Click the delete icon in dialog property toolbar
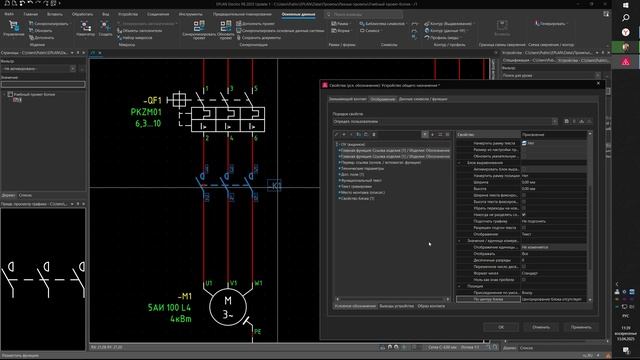 tap(374, 134)
